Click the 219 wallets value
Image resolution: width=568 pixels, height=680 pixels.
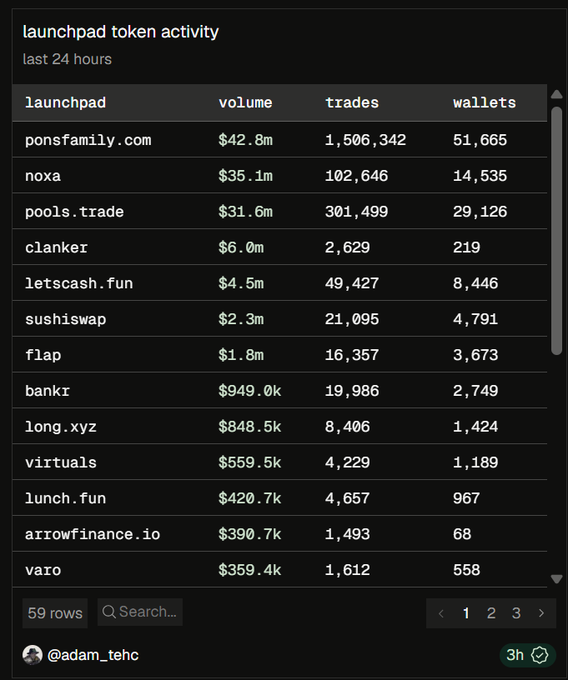pyautogui.click(x=467, y=248)
